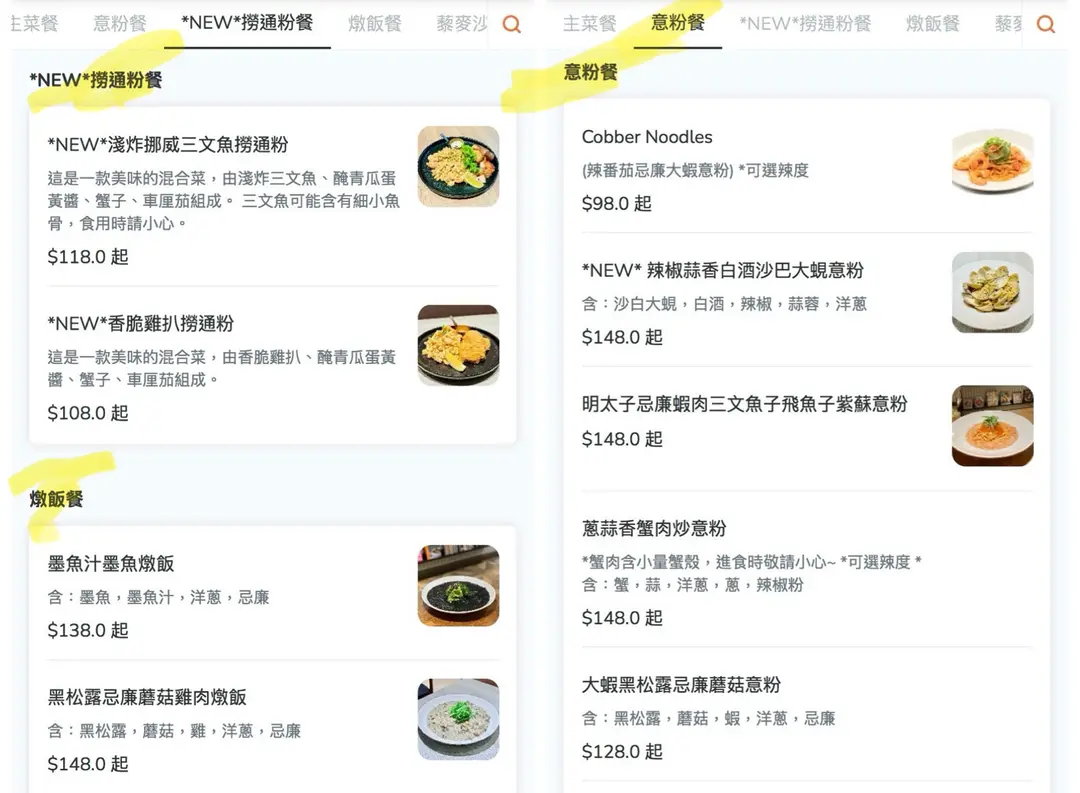This screenshot has width=1080, height=793.
Task: Click the search icon in right menu panel
Action: point(1046,24)
